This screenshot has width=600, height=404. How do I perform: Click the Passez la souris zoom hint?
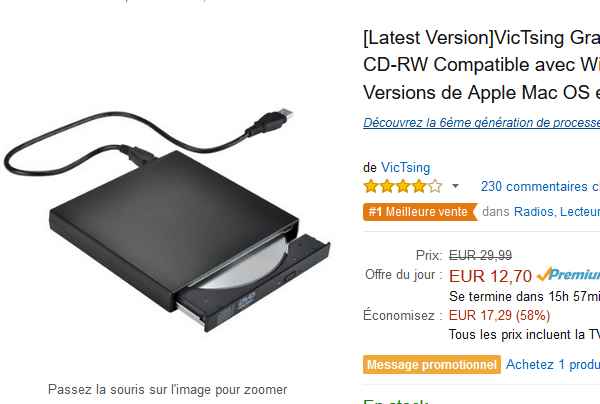tap(168, 390)
